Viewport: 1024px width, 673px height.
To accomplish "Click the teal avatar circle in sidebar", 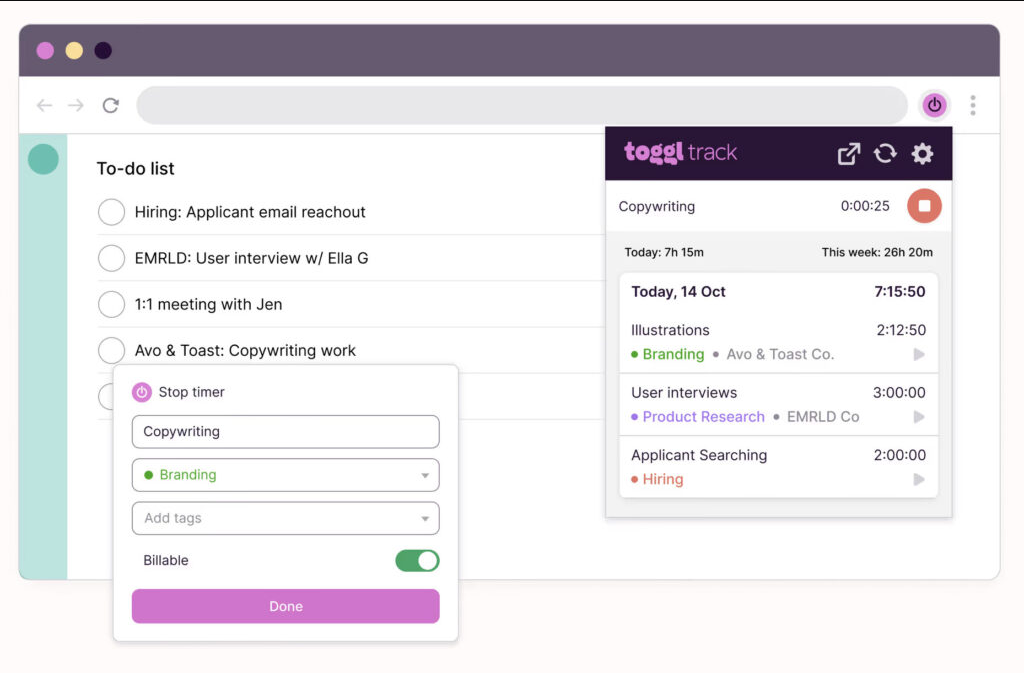I will (43, 159).
